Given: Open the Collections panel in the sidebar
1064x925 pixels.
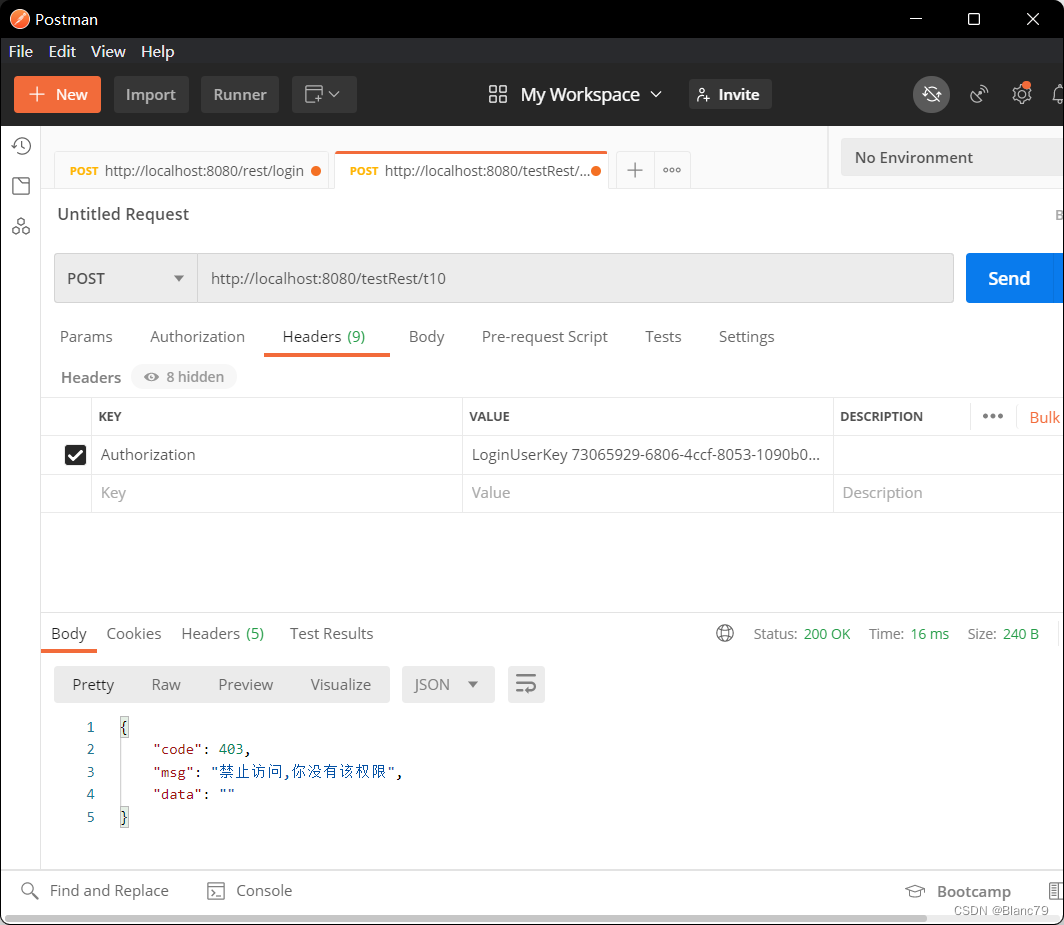Looking at the screenshot, I should pos(21,185).
